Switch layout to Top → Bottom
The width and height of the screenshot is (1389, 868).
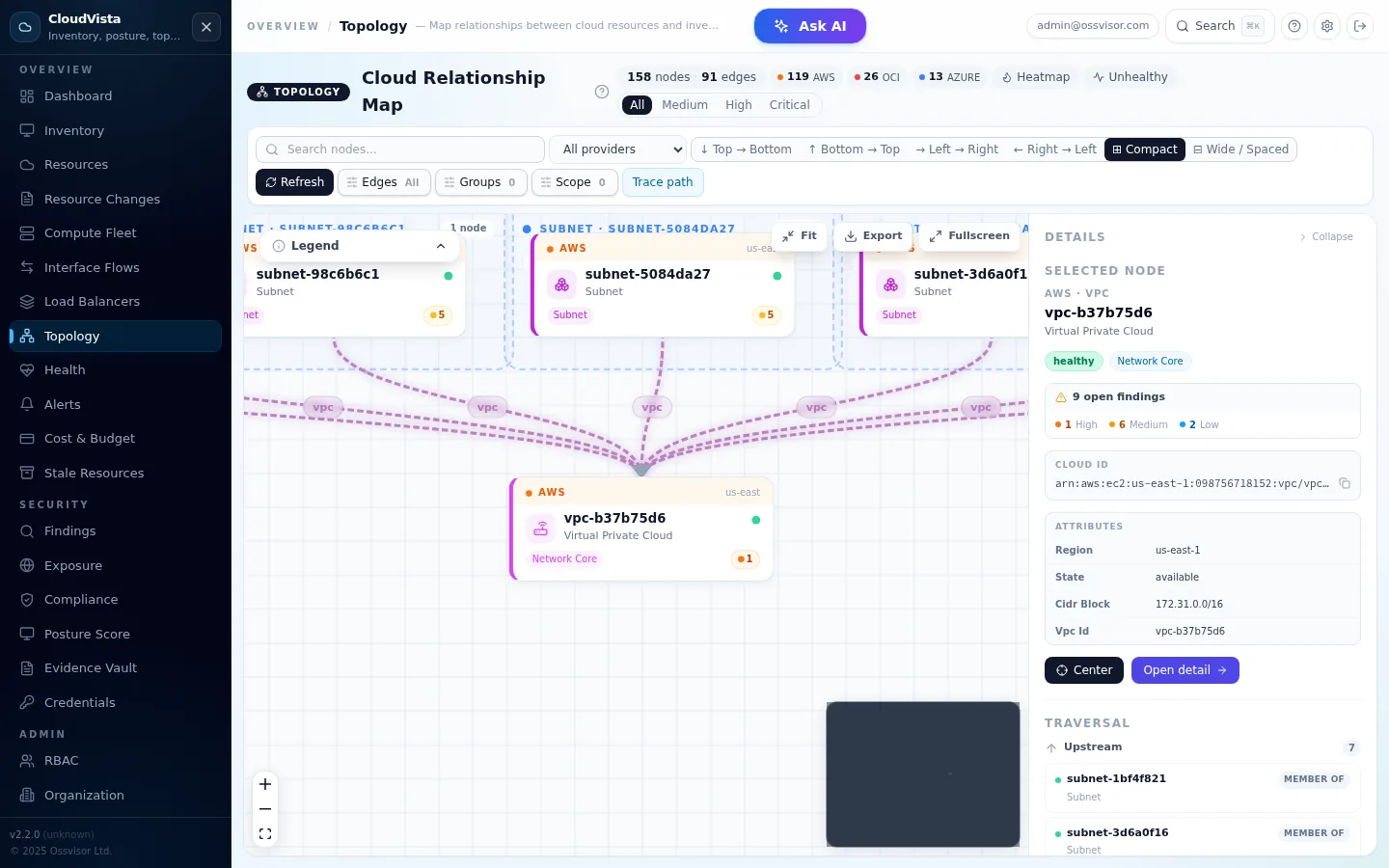(x=746, y=149)
